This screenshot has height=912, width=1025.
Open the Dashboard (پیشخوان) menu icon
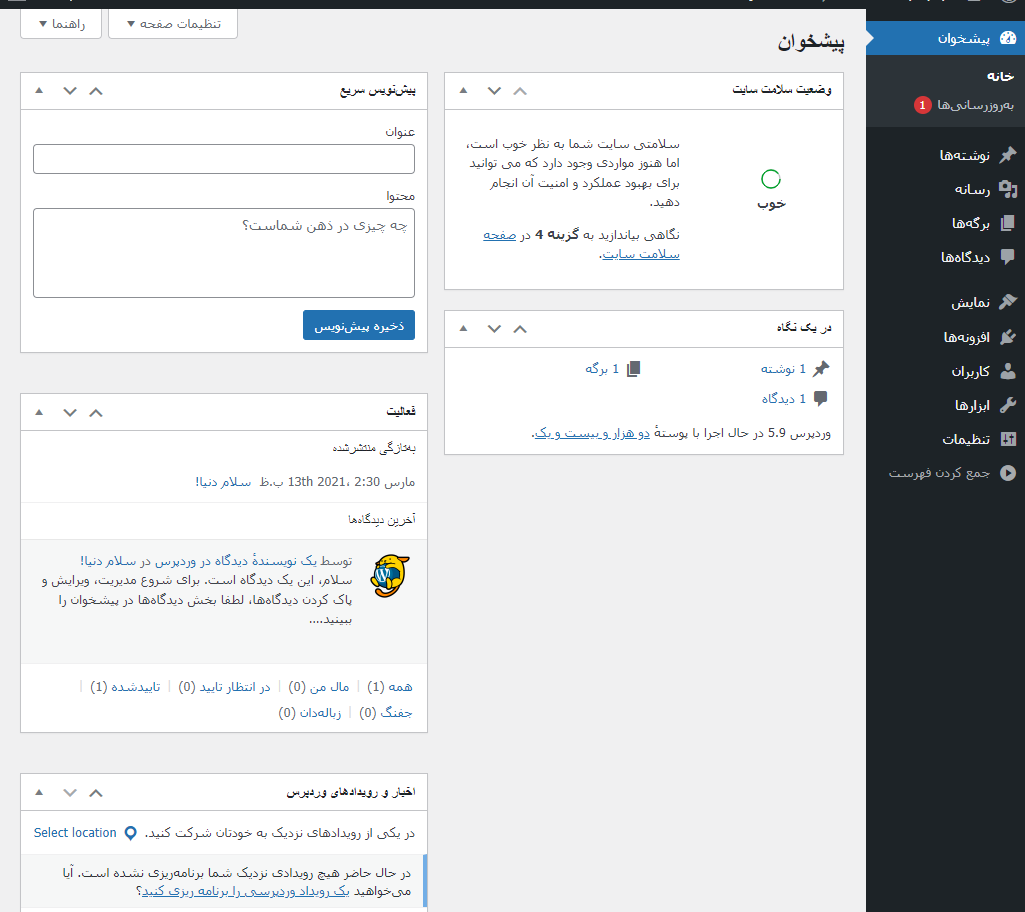pyautogui.click(x=1008, y=38)
